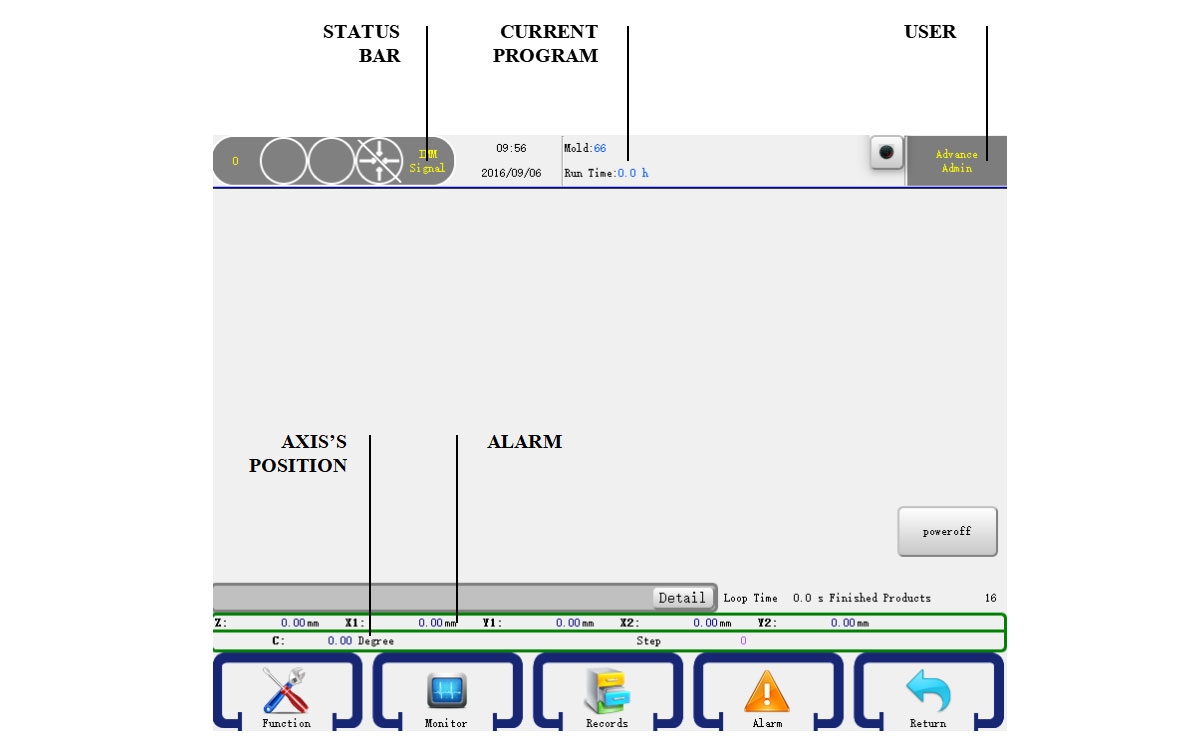This screenshot has width=1200, height=744.
Task: Click the camera/record button in top bar
Action: 886,153
